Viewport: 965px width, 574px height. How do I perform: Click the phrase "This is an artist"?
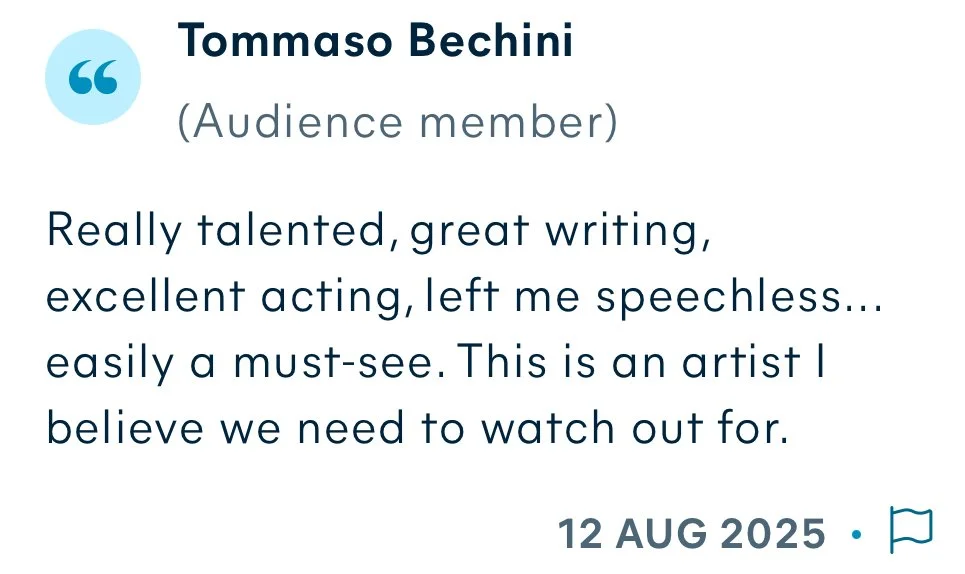tap(629, 362)
